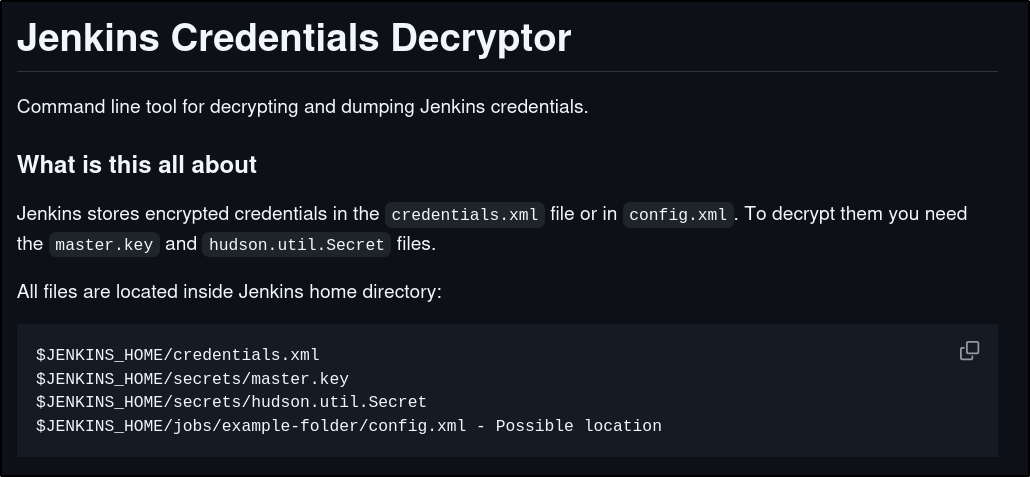Screen dimensions: 1030x477
Task: Select the 'What is this all about' heading
Action: point(137,165)
